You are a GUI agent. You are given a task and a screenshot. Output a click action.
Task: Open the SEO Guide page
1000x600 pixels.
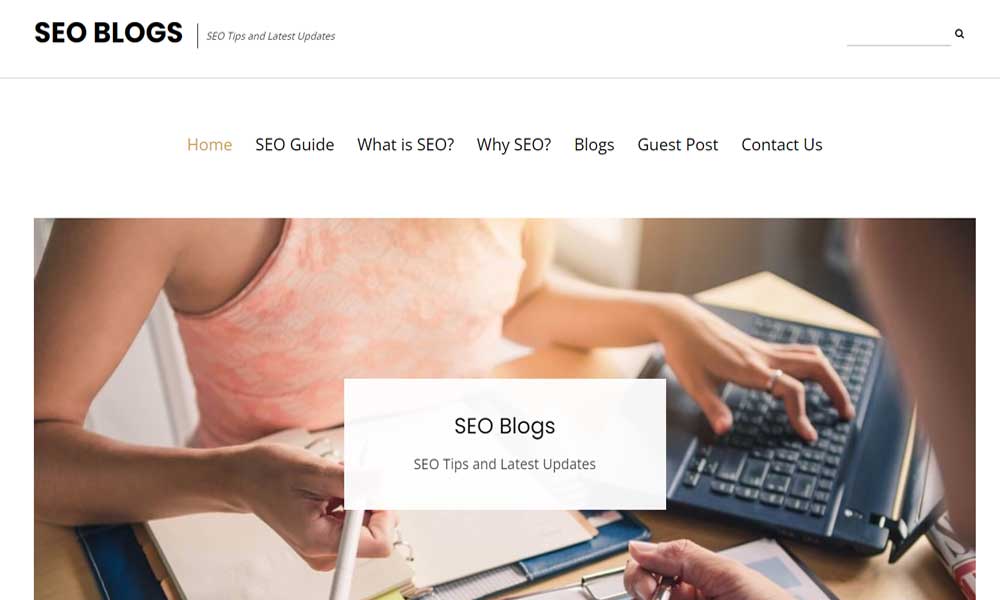pyautogui.click(x=295, y=145)
